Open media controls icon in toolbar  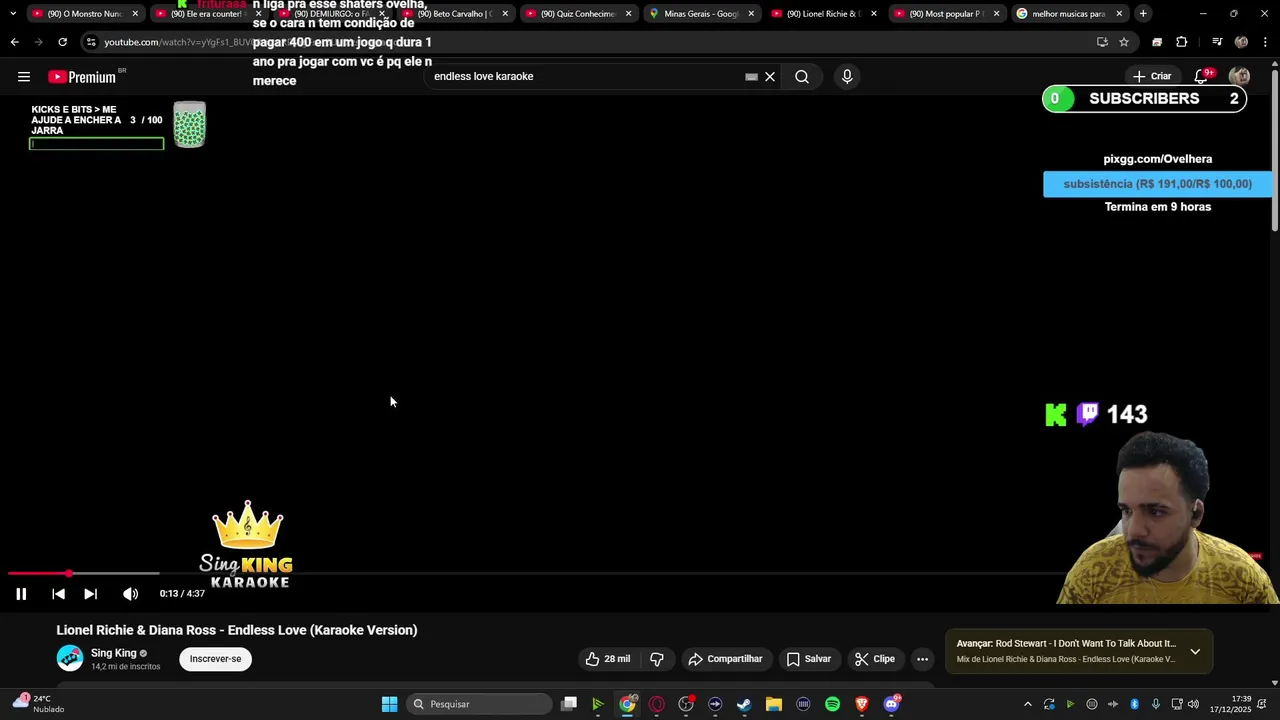(x=1217, y=42)
